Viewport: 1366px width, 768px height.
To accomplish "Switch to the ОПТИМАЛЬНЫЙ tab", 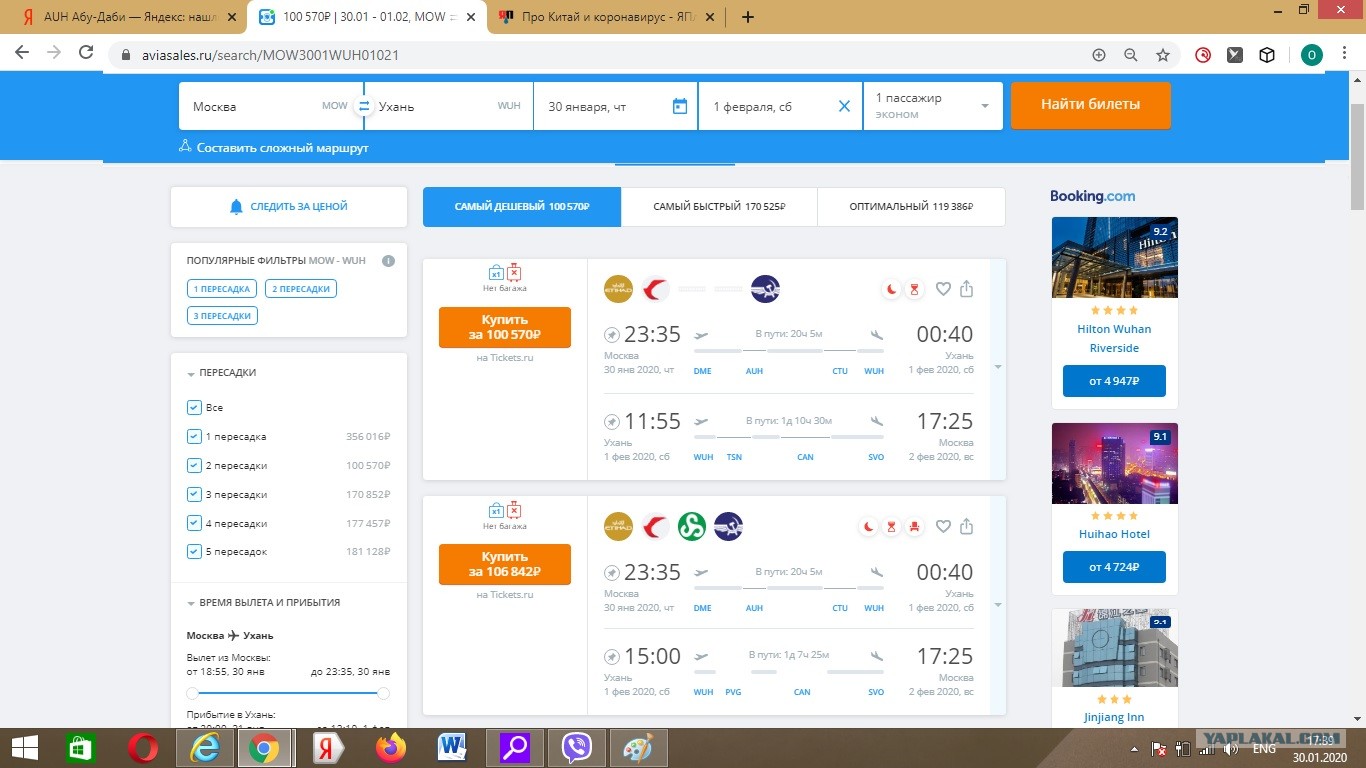I will [x=911, y=207].
